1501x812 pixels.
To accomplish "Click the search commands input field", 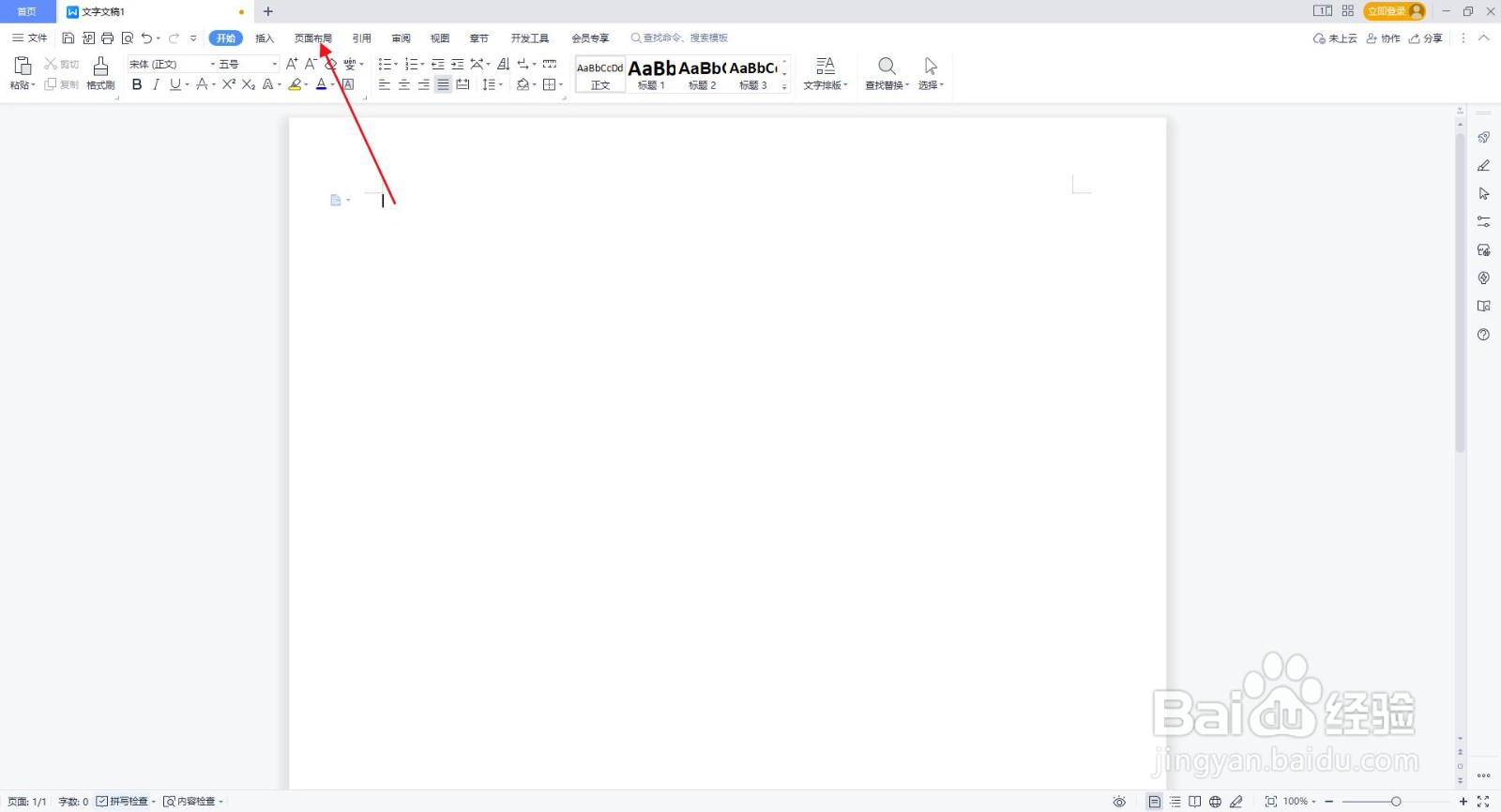I will coord(679,38).
